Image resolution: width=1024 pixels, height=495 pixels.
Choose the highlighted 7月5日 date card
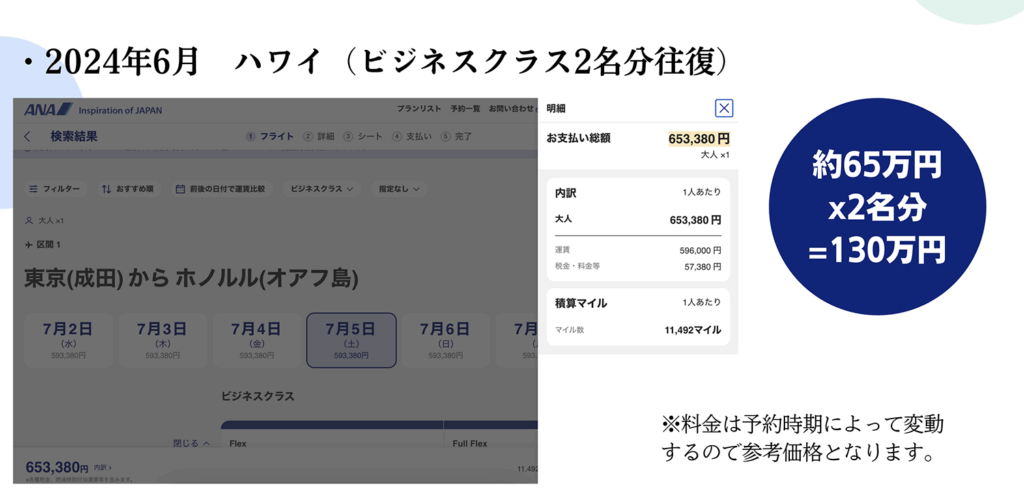351,340
